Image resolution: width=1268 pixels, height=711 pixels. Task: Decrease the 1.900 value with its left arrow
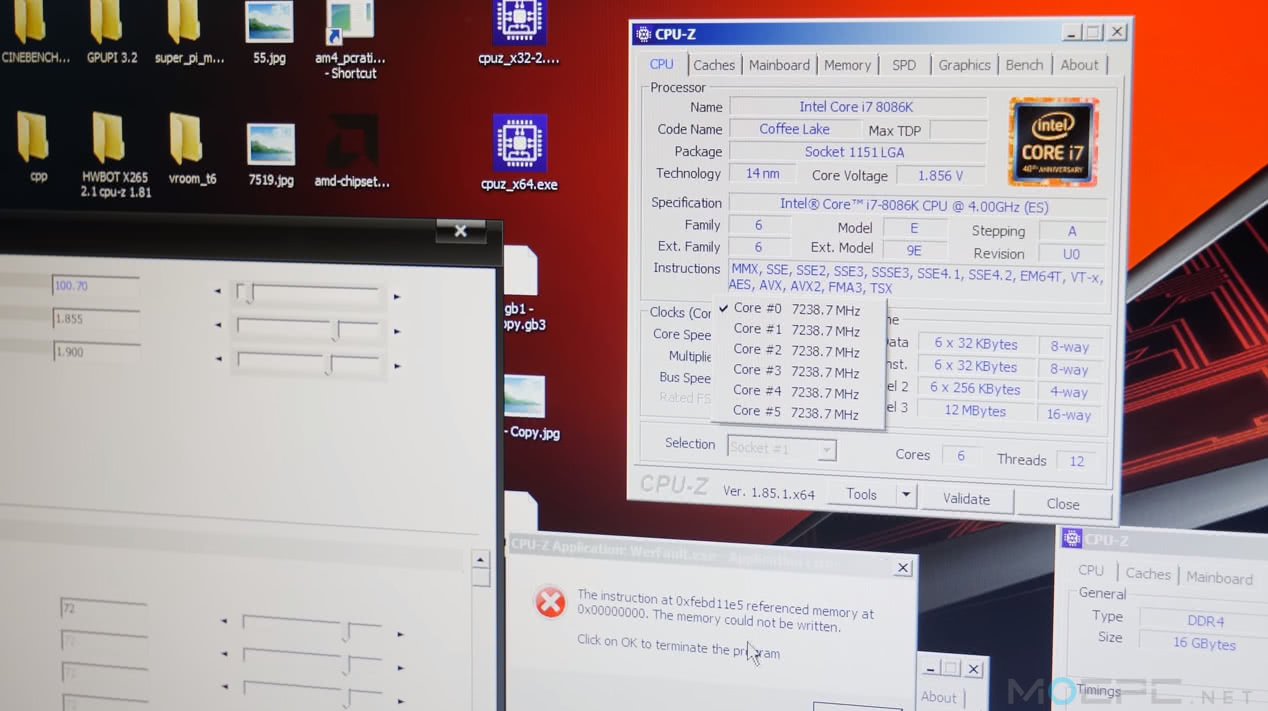coord(218,360)
